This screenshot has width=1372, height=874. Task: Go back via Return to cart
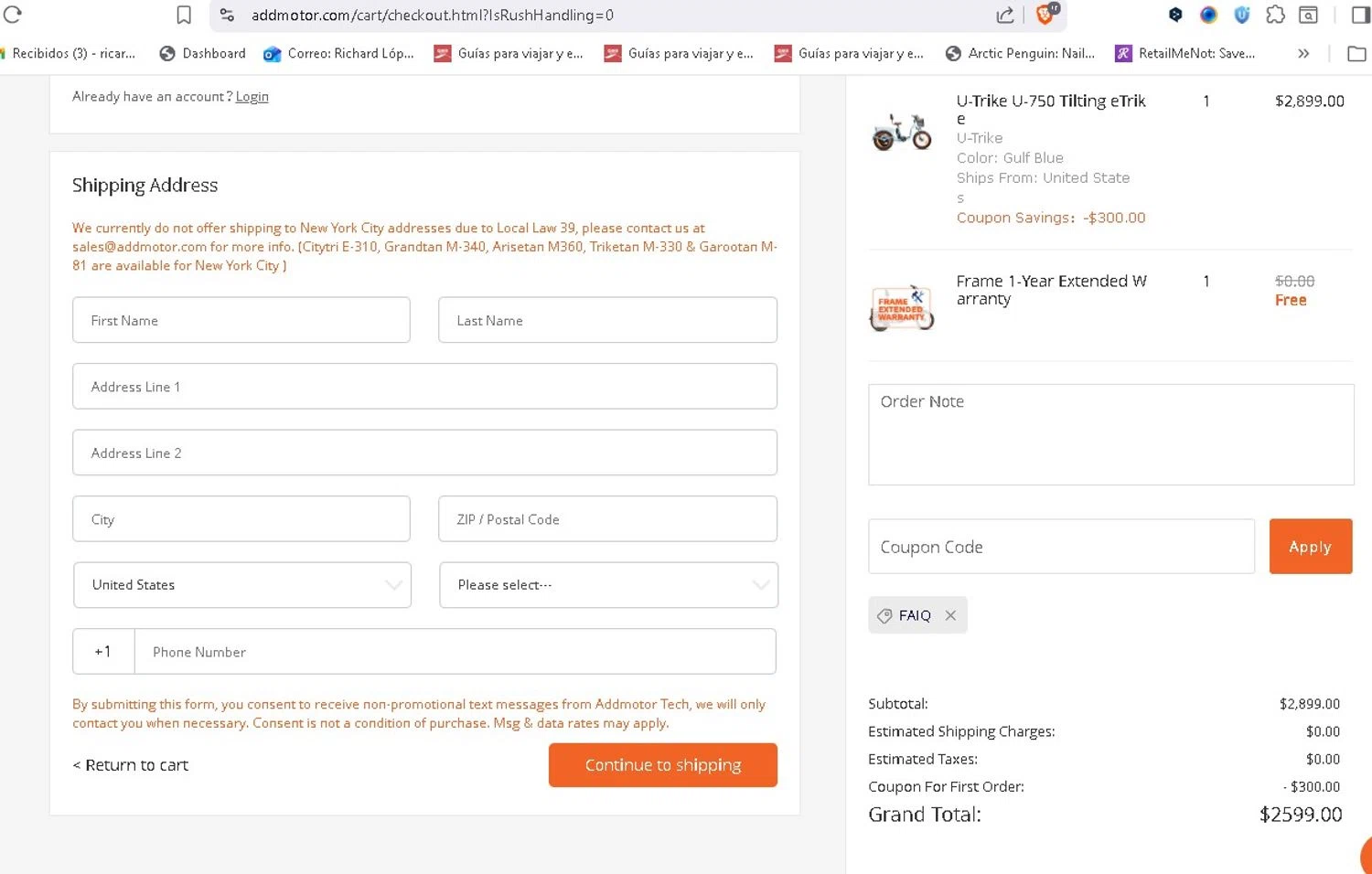tap(131, 765)
